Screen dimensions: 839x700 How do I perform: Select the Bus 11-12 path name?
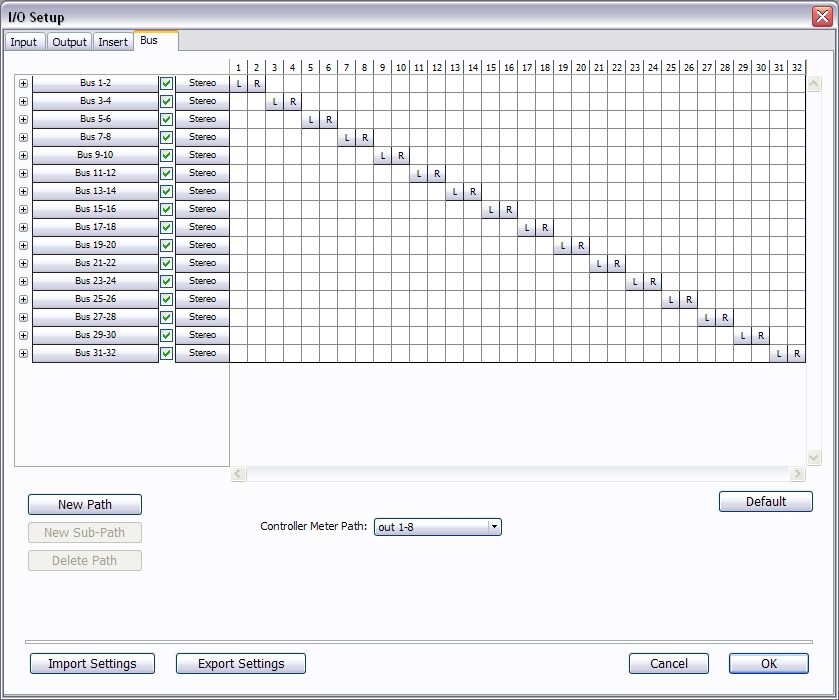tap(95, 173)
